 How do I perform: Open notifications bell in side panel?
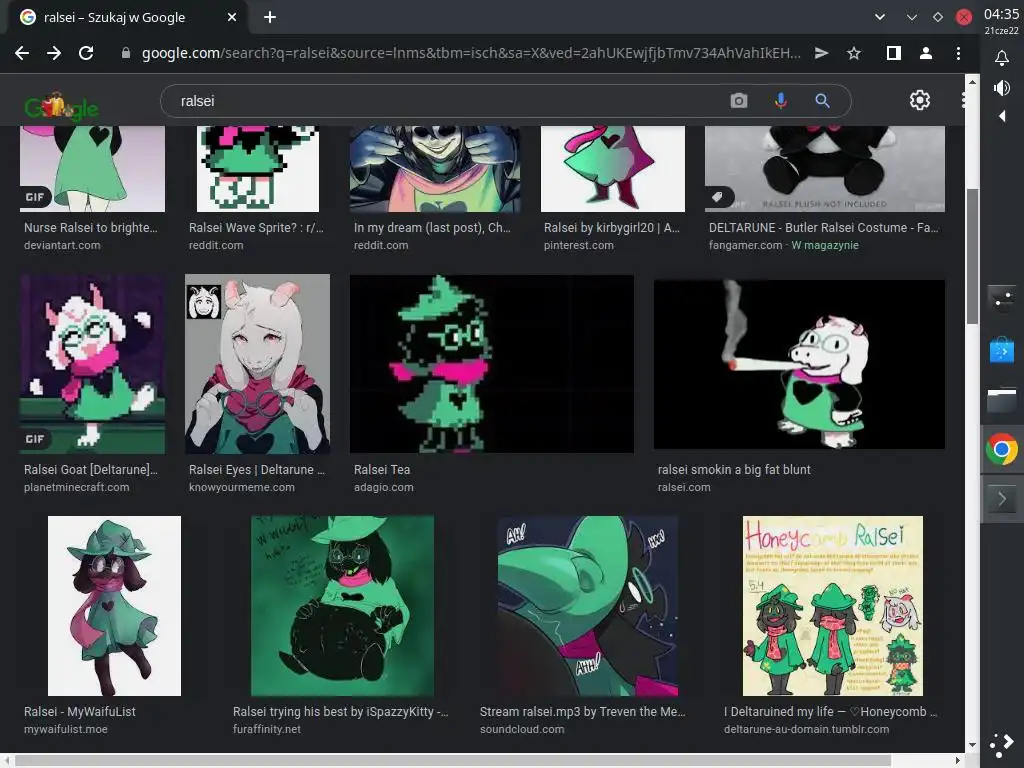pos(1001,58)
